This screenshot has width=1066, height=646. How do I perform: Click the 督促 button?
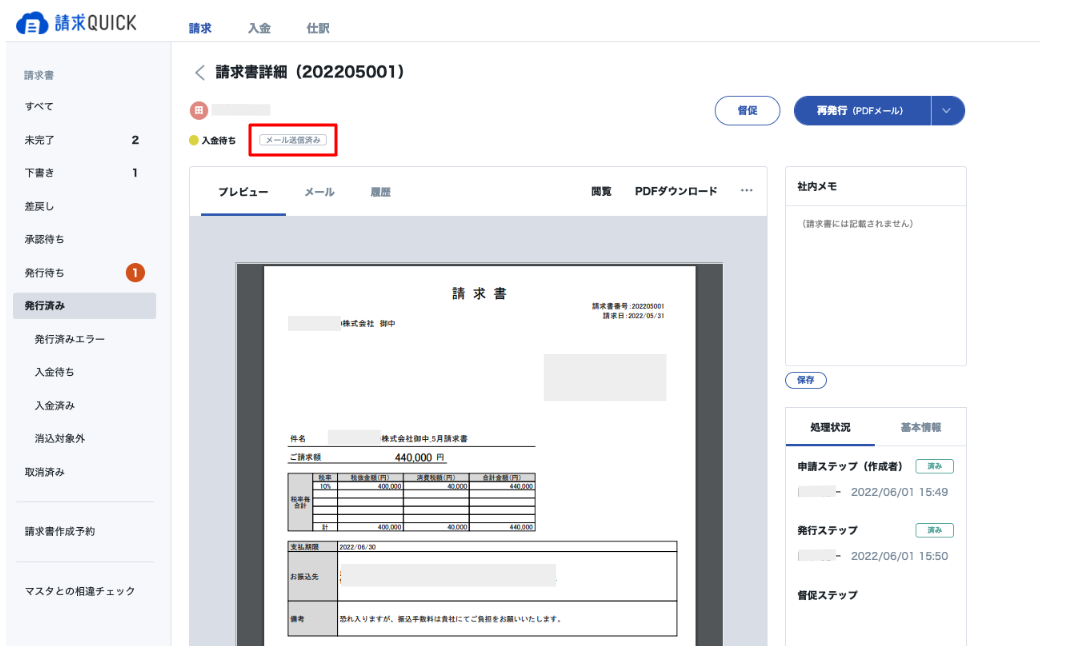747,111
